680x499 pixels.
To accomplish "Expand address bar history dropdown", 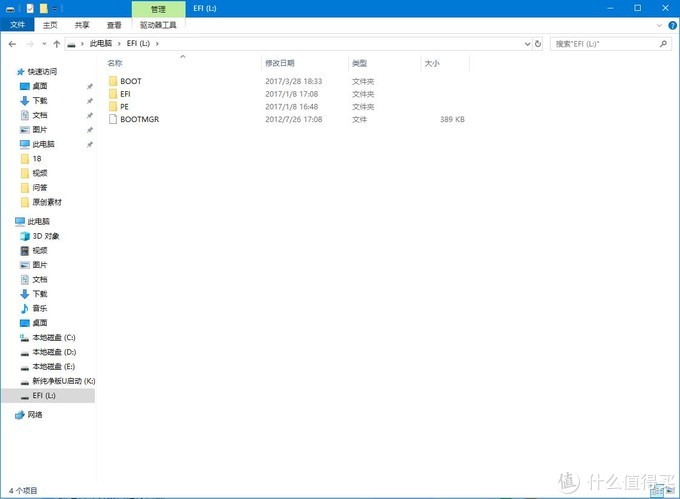I will (x=527, y=44).
